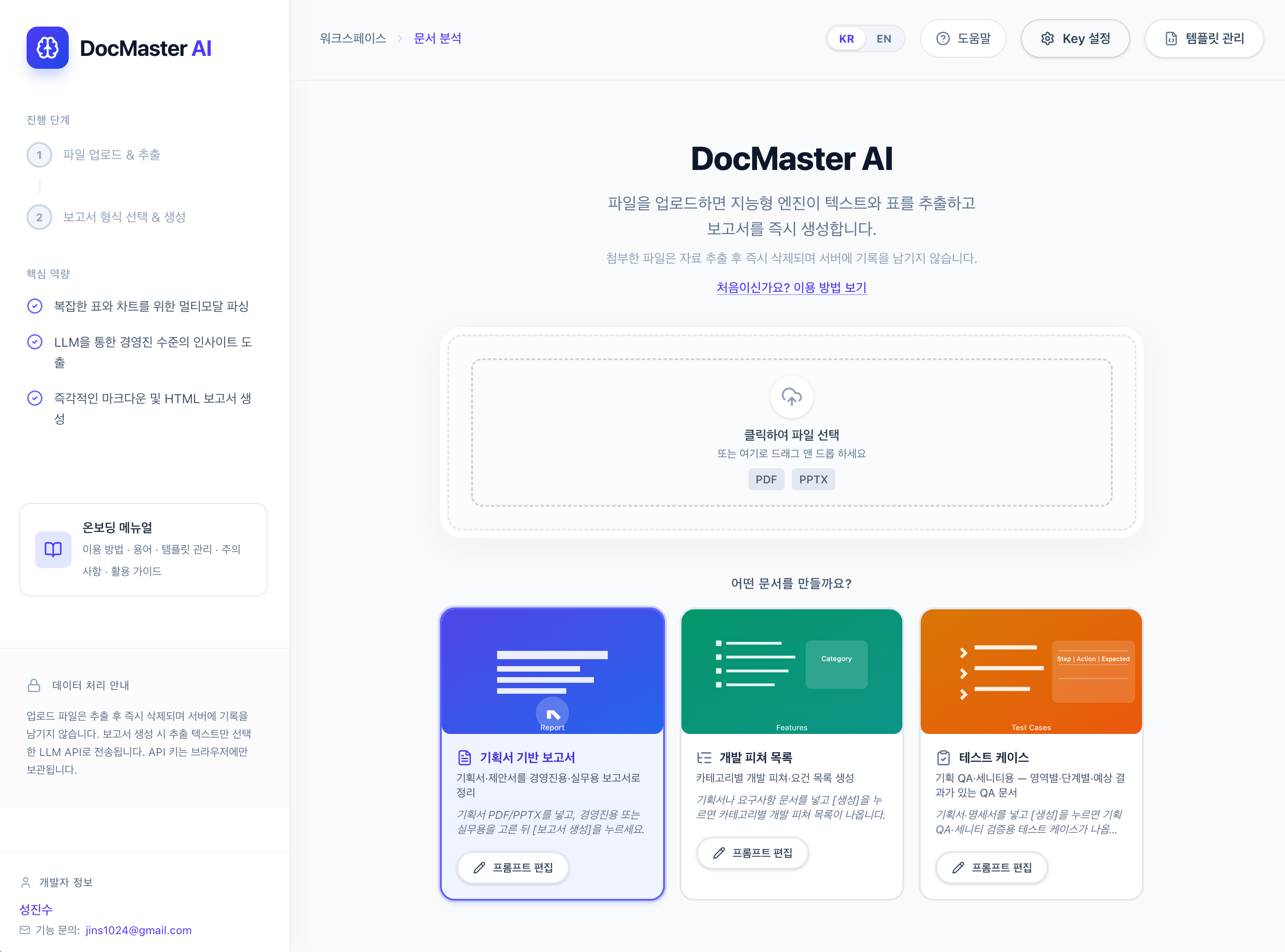Viewport: 1285px width, 952px height.
Task: Go to step 2 보고서 형식 선택 & 생성
Action: click(124, 217)
